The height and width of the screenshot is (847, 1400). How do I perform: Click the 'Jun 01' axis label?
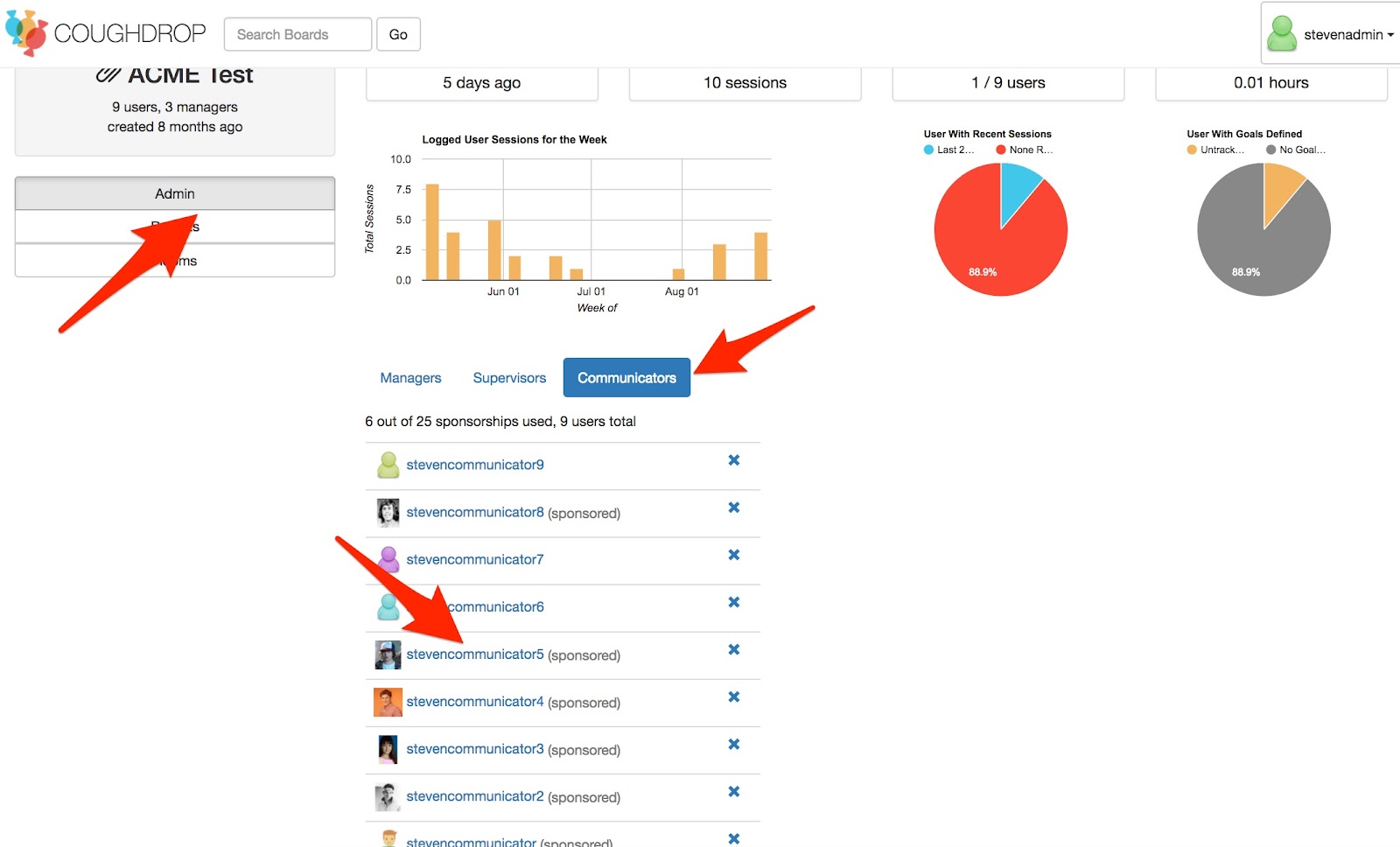click(x=503, y=291)
